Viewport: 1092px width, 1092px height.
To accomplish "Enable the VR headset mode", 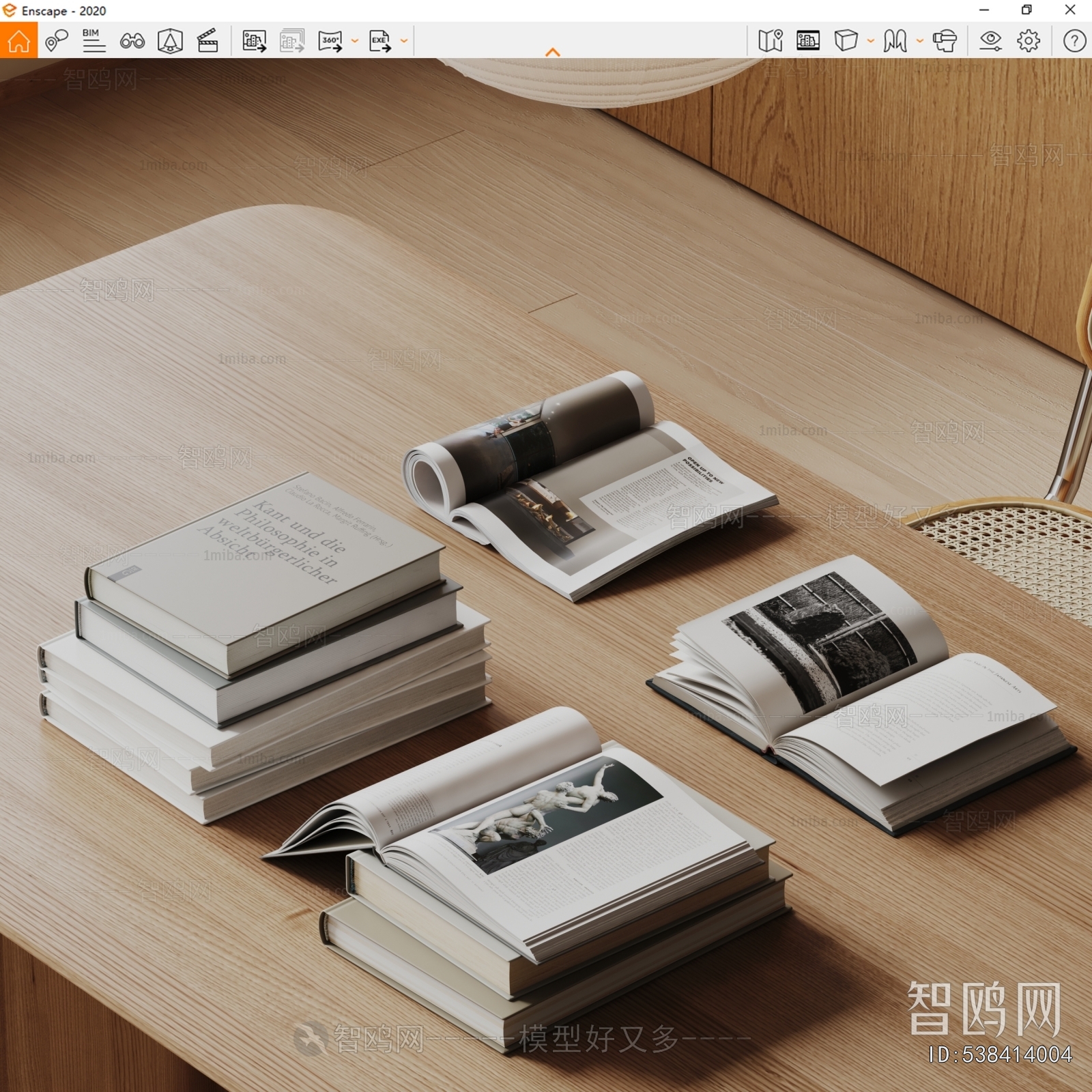I will pyautogui.click(x=945, y=41).
